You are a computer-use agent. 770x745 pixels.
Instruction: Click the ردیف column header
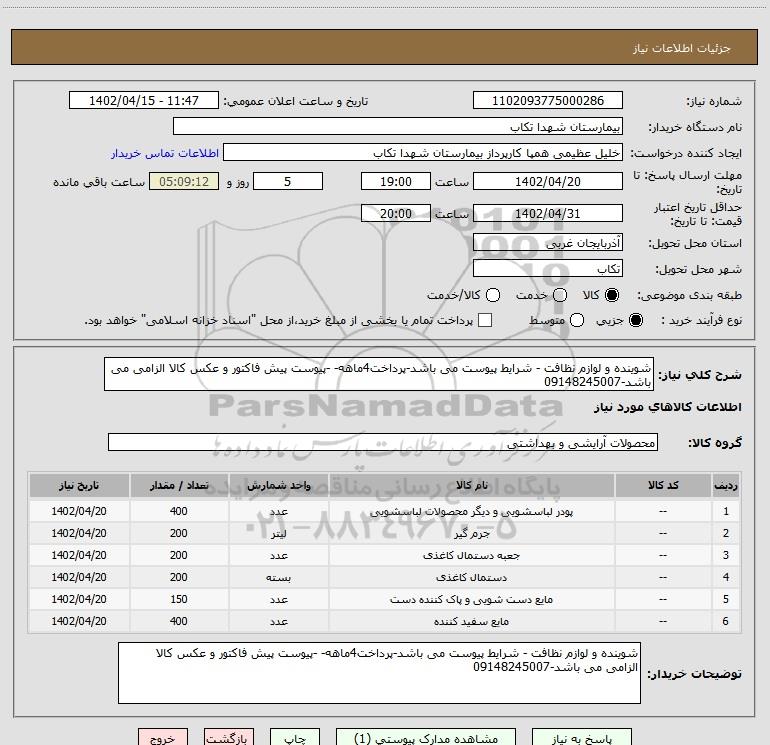726,485
